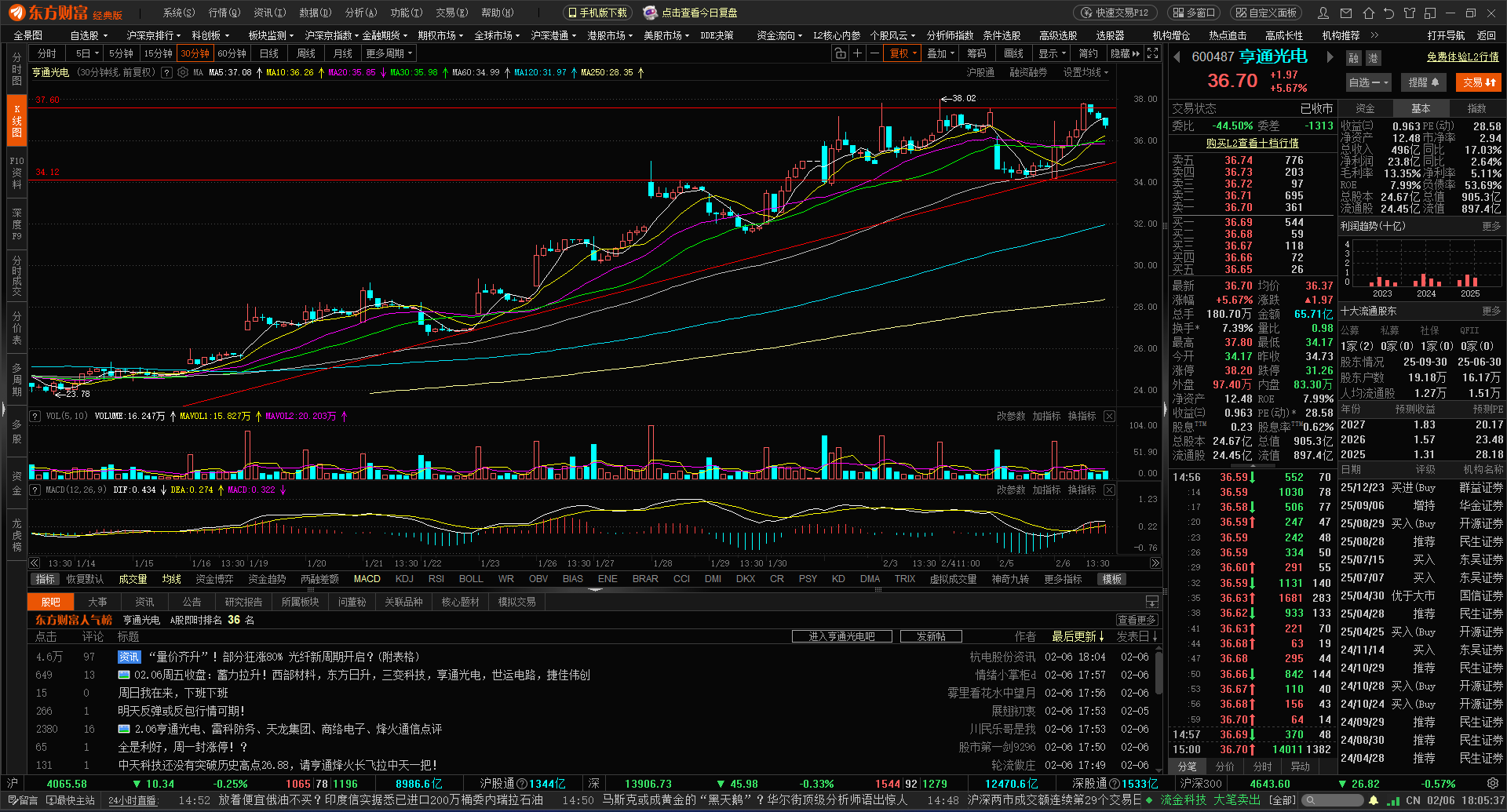Switch to the 研究报告 tab
The image size is (1507, 812).
point(243,602)
